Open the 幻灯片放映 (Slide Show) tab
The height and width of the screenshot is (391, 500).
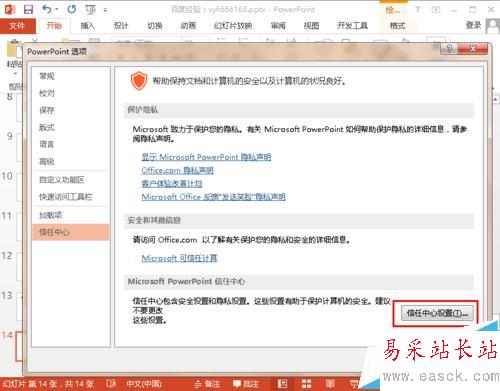coord(233,26)
